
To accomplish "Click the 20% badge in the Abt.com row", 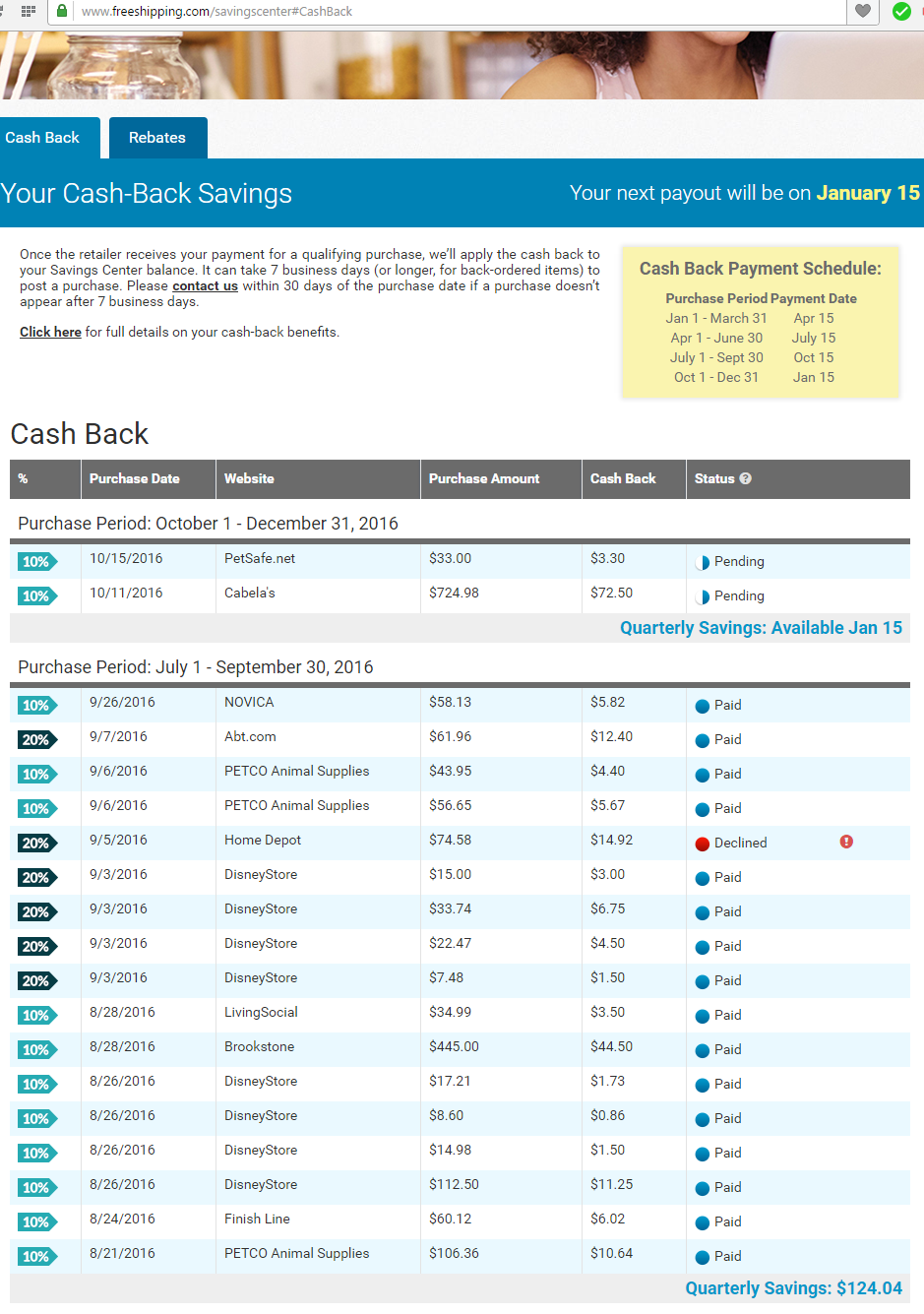I will click(x=37, y=740).
